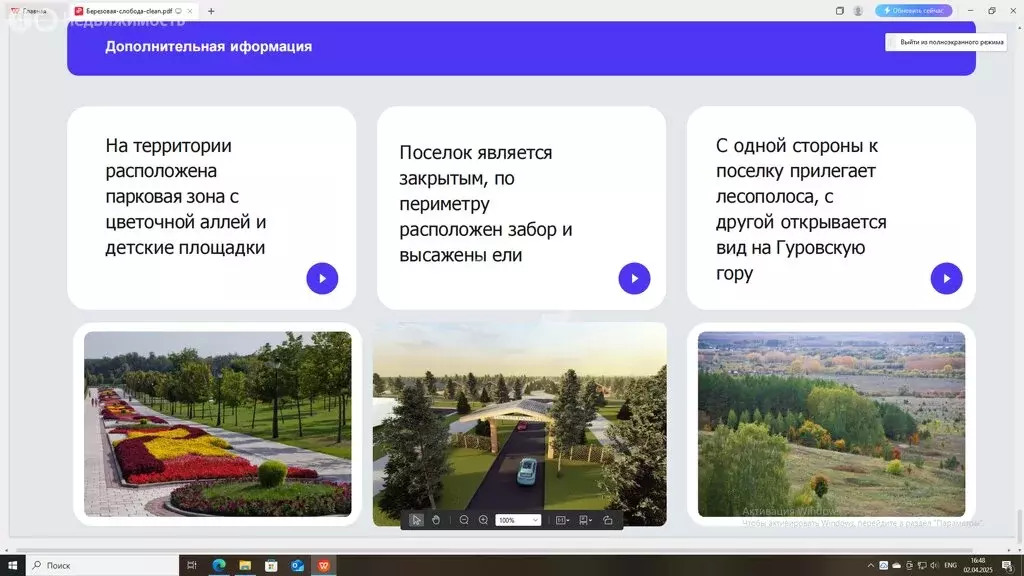The width and height of the screenshot is (1024, 576).
Task: Open the page layout dropdown in PDF toolbar
Action: pos(562,519)
